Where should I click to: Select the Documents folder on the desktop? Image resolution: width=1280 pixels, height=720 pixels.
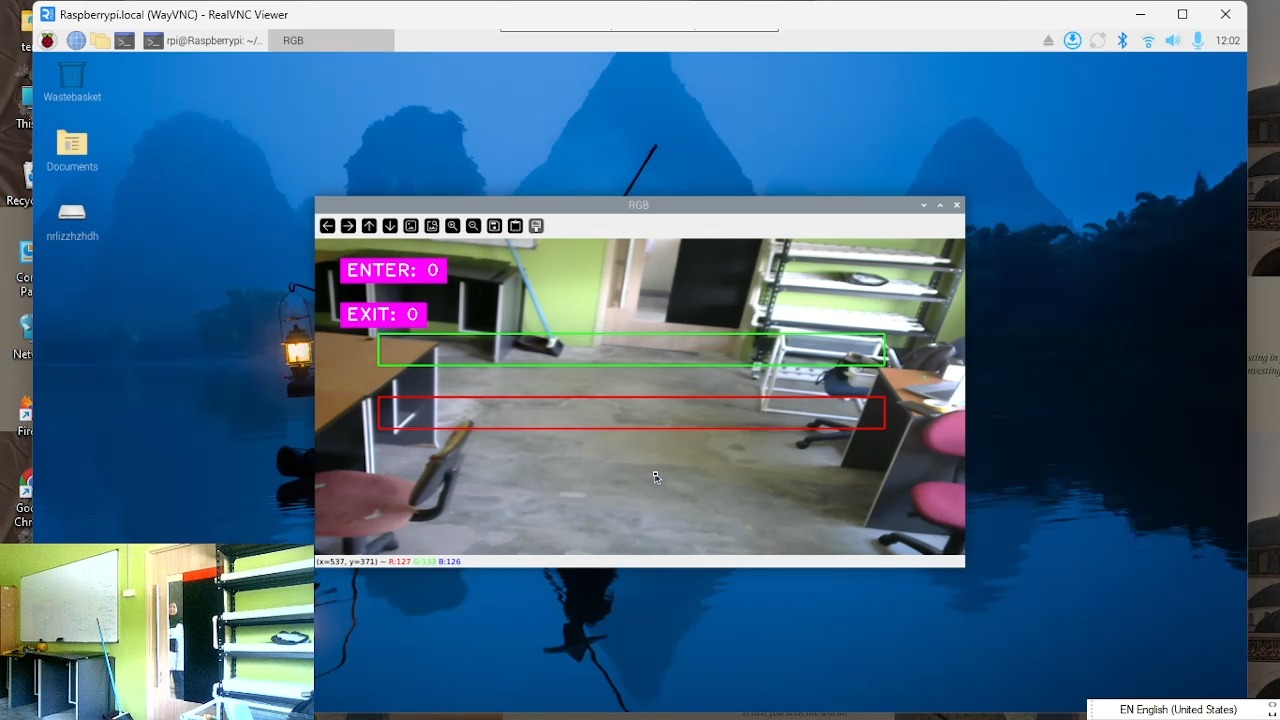click(72, 151)
